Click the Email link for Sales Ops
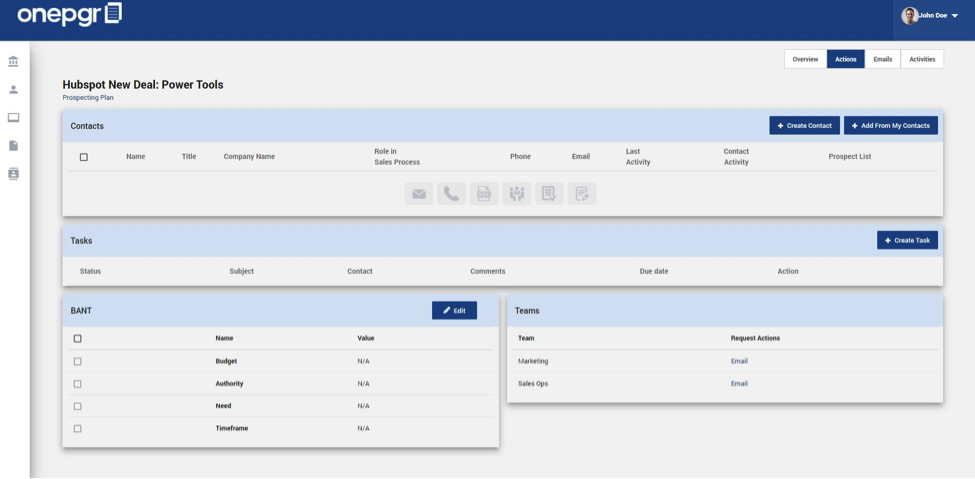Screen dimensions: 975x479 click(x=739, y=384)
